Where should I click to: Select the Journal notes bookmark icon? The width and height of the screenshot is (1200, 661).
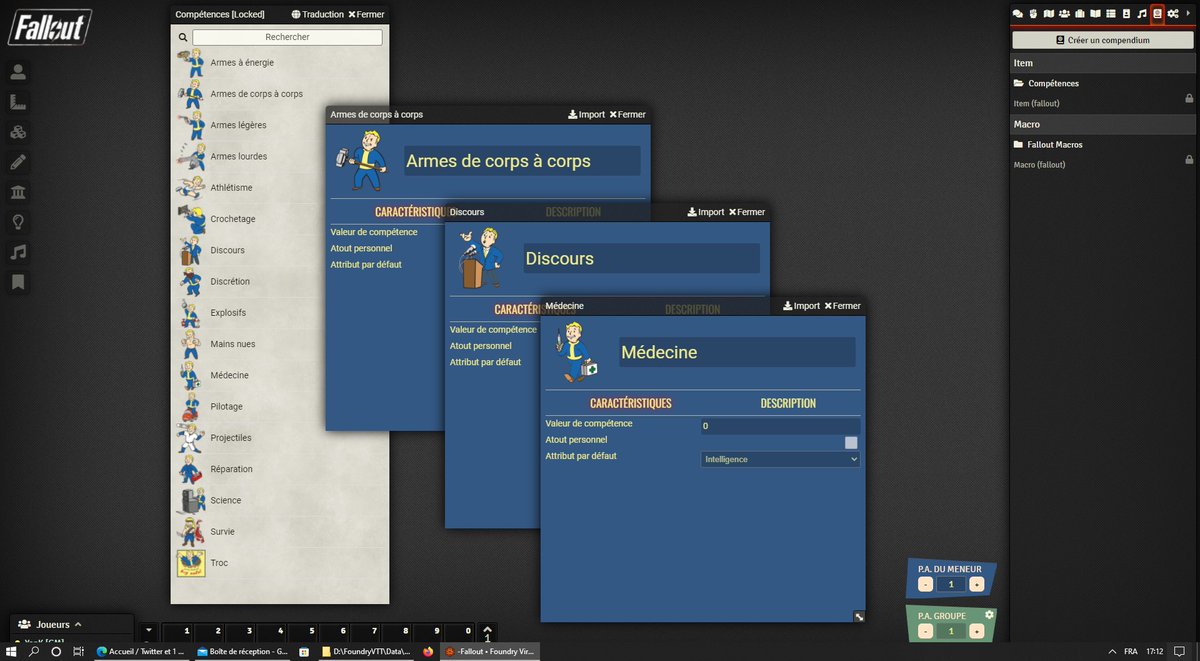18,283
